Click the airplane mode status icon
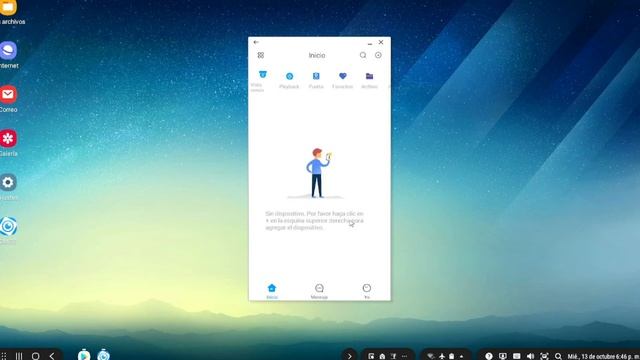 pyautogui.click(x=441, y=356)
